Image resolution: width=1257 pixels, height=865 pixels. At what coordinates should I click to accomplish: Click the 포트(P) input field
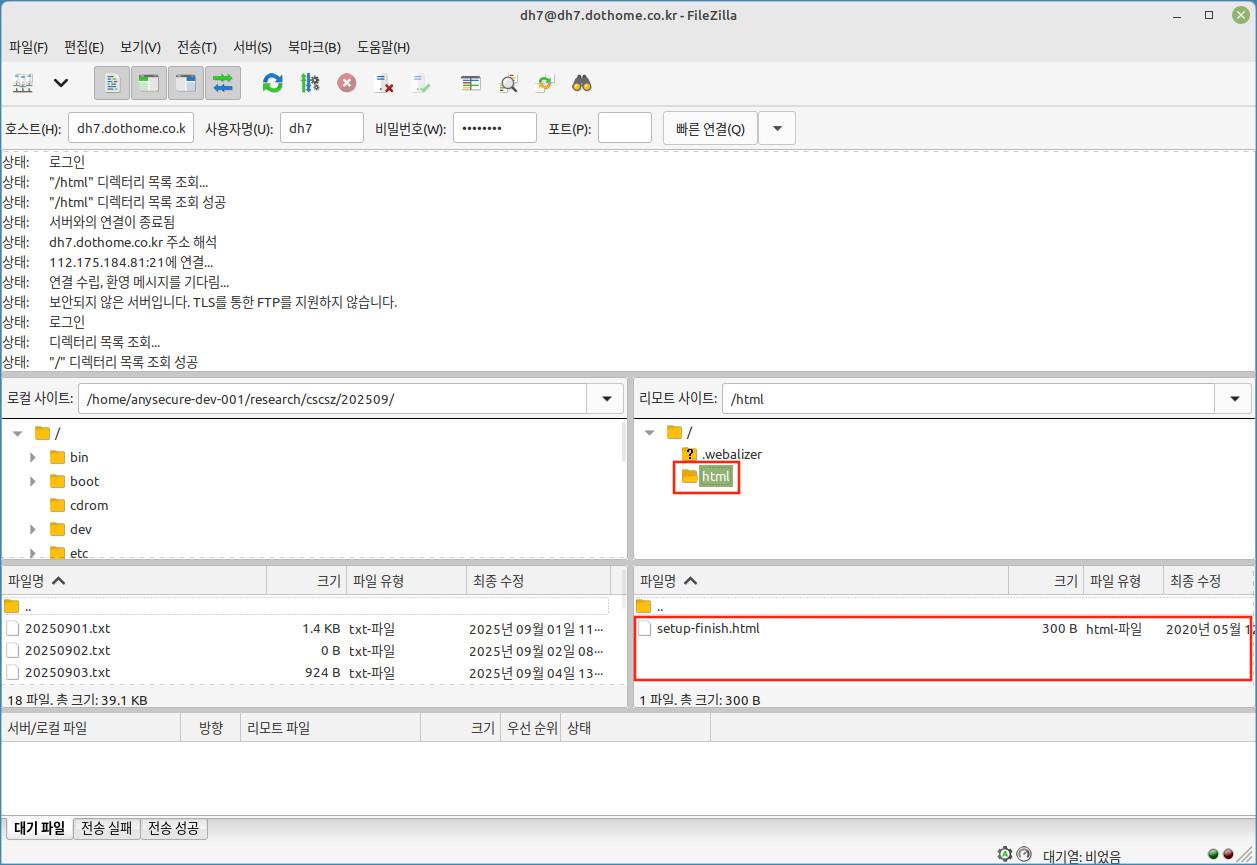point(624,128)
